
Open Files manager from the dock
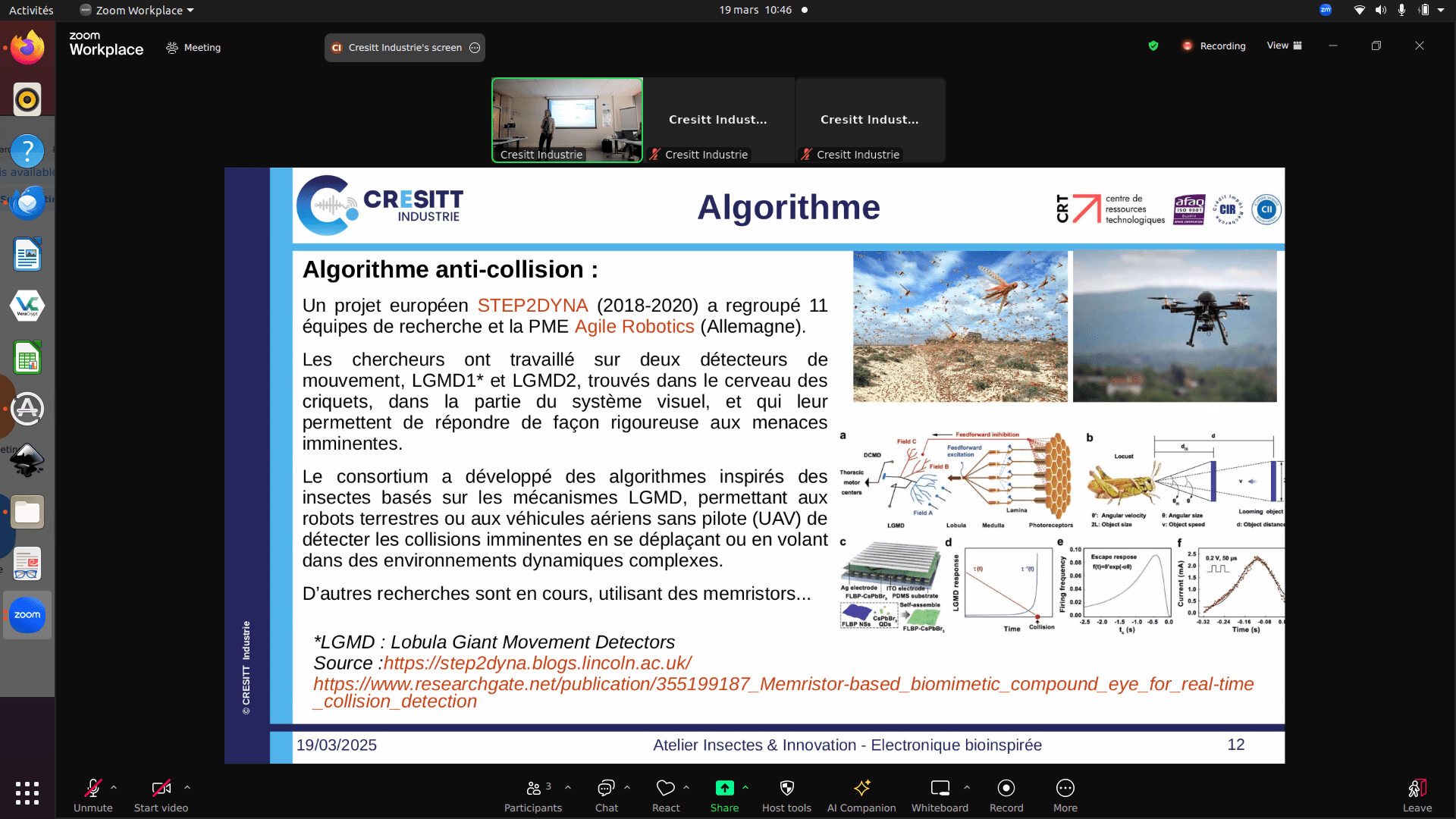[27, 512]
